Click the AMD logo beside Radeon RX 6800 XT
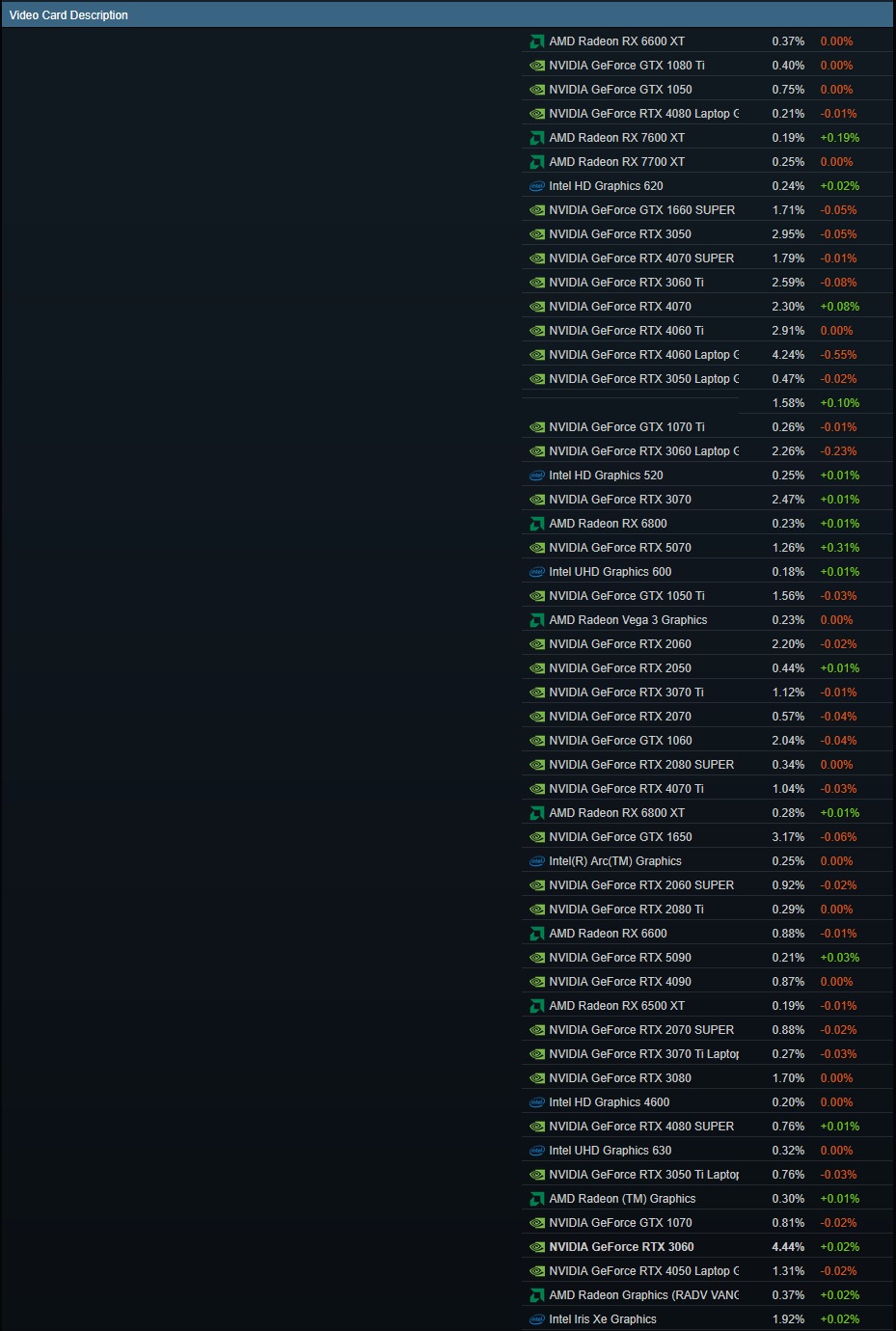Viewport: 896px width, 1331px height. pos(537,813)
